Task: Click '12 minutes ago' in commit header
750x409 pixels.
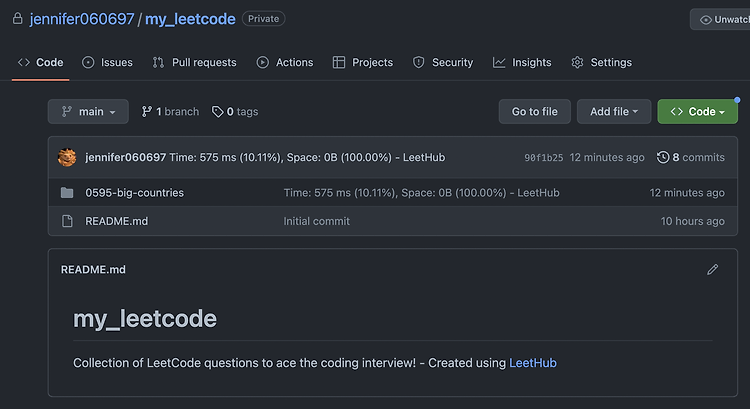Action: tap(607, 157)
